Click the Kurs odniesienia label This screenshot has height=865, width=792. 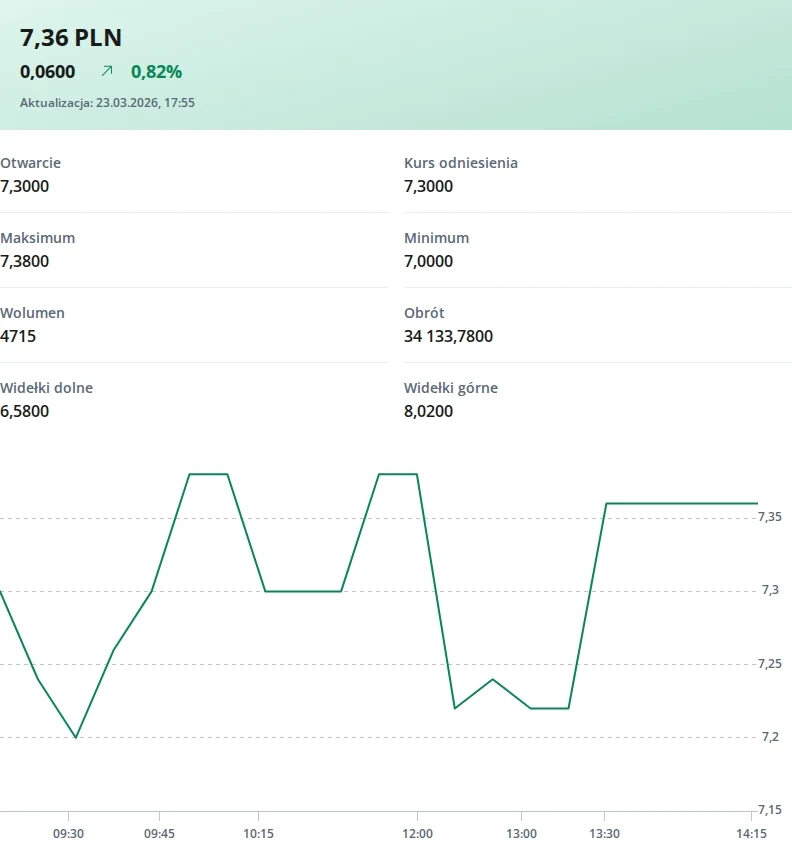tap(461, 163)
